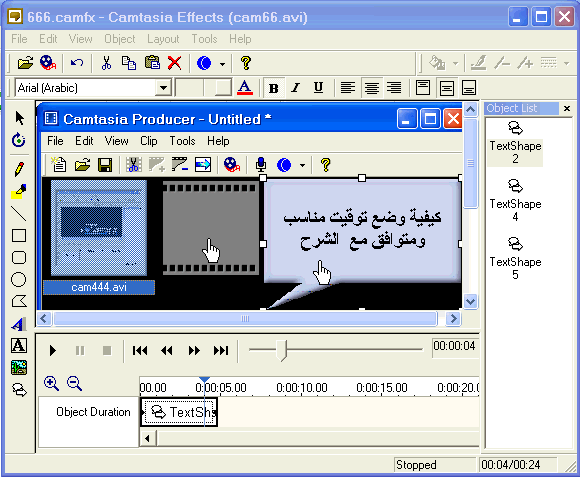The height and width of the screenshot is (480, 580).
Task: Expand the blue moon icon dropdown arrow
Action: (222, 64)
